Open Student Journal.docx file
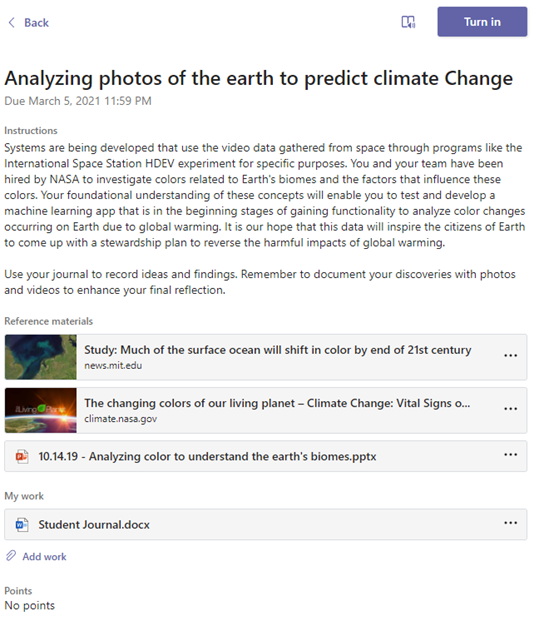544x621 pixels. click(94, 525)
